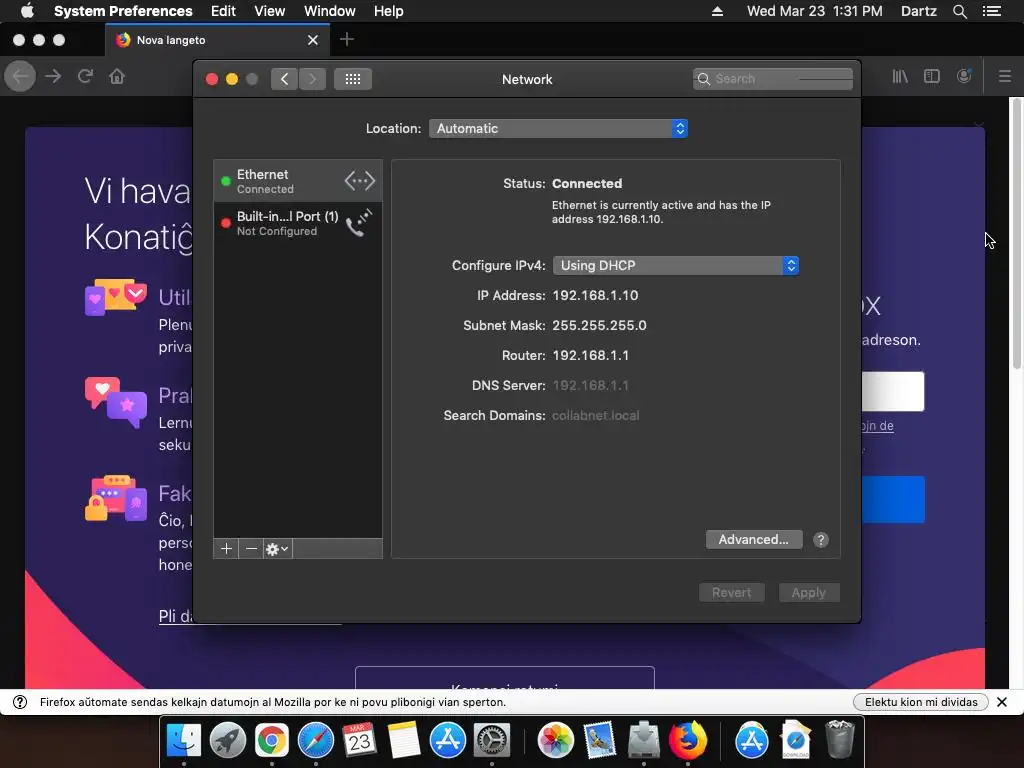Open the gear action menu for services

[x=278, y=549]
